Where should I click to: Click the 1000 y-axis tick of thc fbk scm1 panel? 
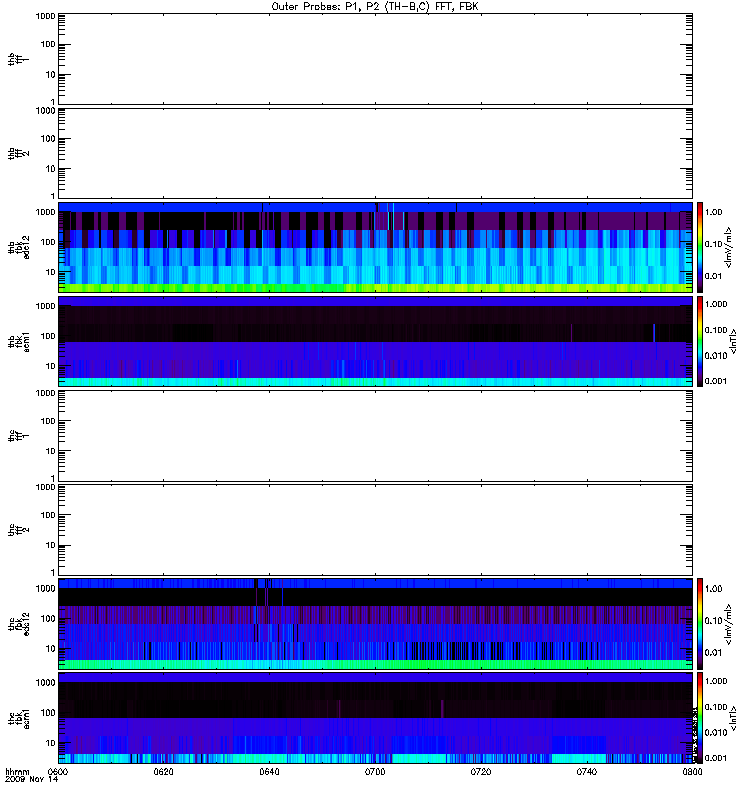click(x=46, y=683)
